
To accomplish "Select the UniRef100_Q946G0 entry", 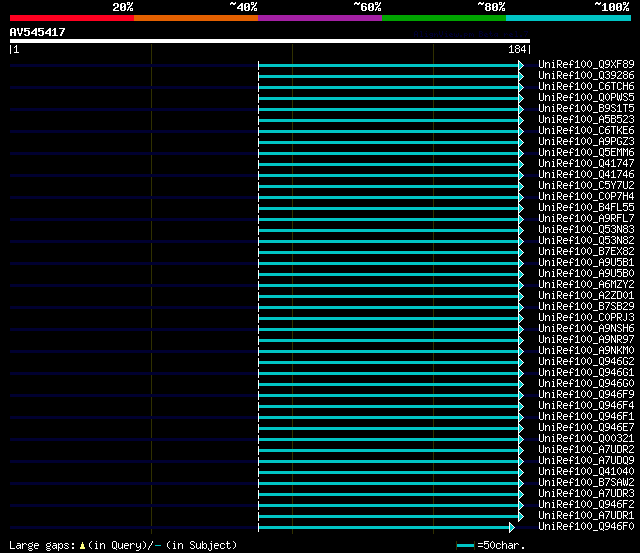I will tap(586, 384).
